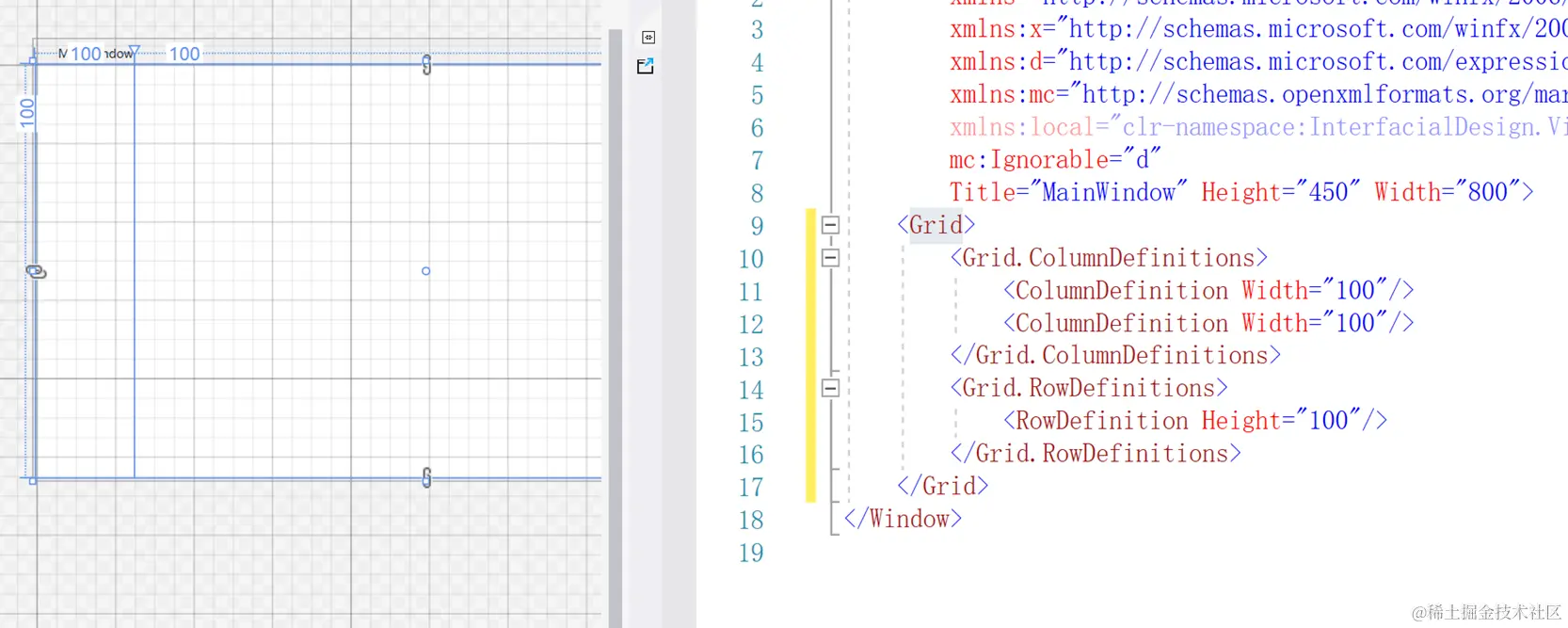This screenshot has height=628, width=1568.
Task: Click mc:Ignorable="d" attribute
Action: [1055, 160]
